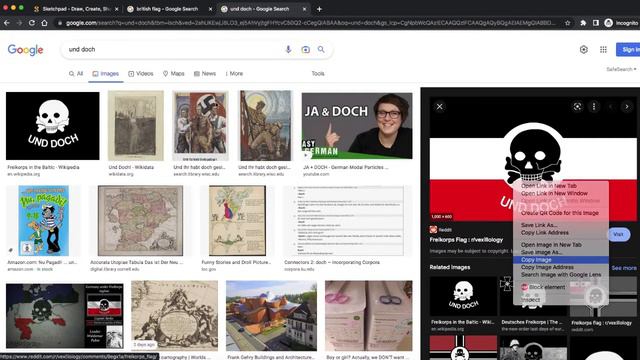The width and height of the screenshot is (640, 360).
Task: Click the Sign in button
Action: (628, 49)
